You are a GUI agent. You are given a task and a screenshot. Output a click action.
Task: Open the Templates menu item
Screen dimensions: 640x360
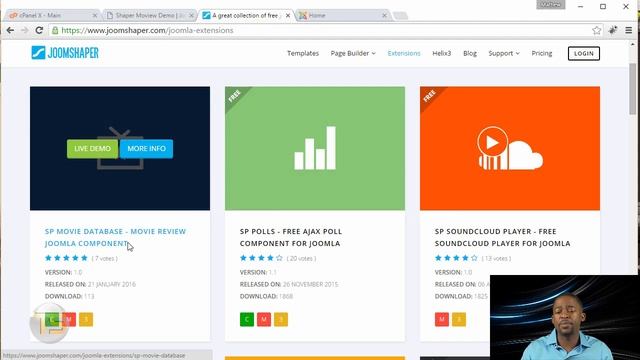pos(303,53)
